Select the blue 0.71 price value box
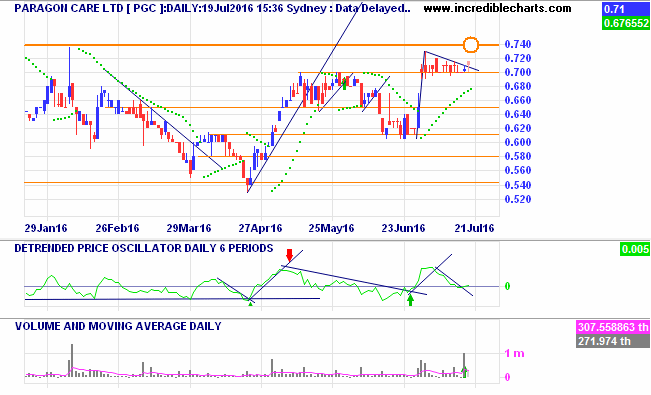 click(x=625, y=9)
